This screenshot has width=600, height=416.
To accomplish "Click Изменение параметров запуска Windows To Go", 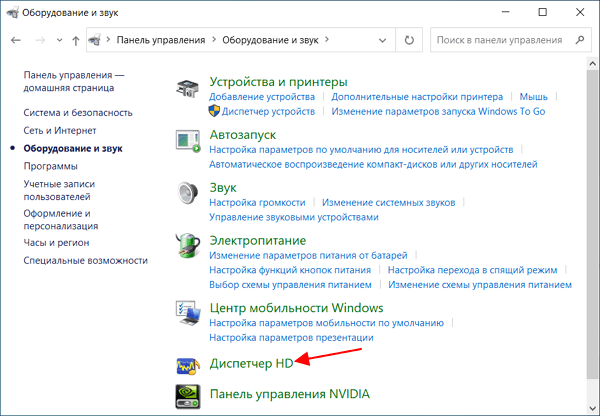I will (x=438, y=112).
